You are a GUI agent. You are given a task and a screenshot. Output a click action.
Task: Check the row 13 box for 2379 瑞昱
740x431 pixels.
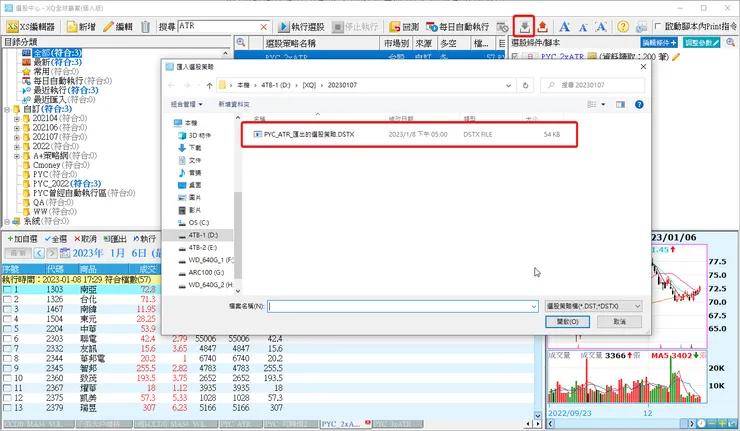[x=7, y=408]
